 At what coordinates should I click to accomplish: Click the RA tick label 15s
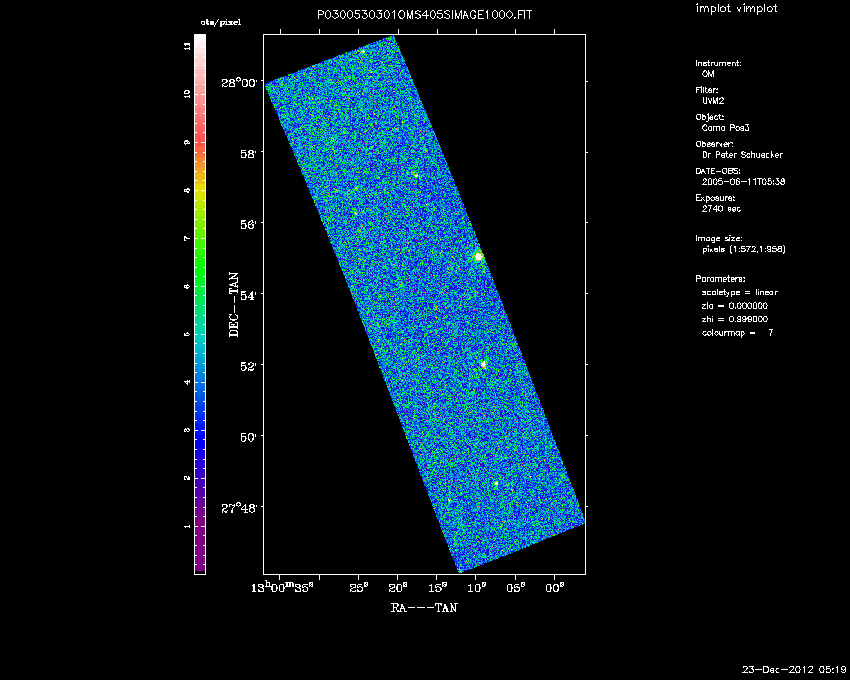click(x=437, y=588)
